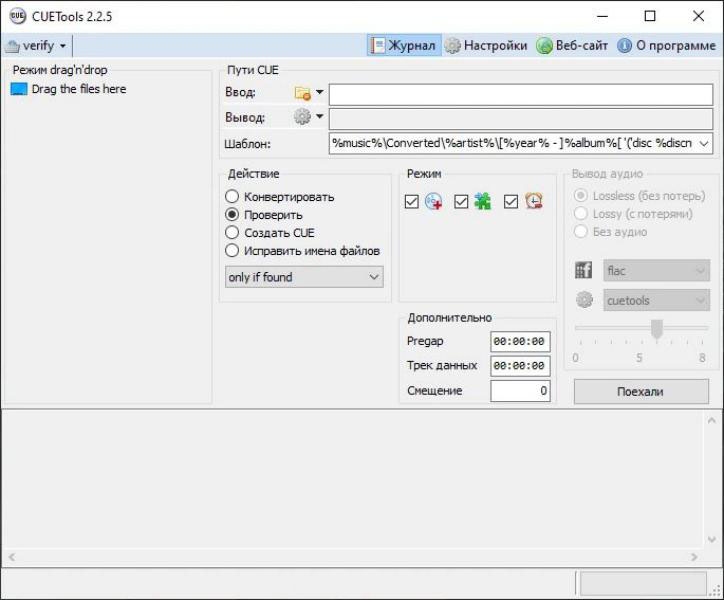Viewport: 724px width, 600px height.
Task: Click the Смещение offset field
Action: click(x=520, y=391)
